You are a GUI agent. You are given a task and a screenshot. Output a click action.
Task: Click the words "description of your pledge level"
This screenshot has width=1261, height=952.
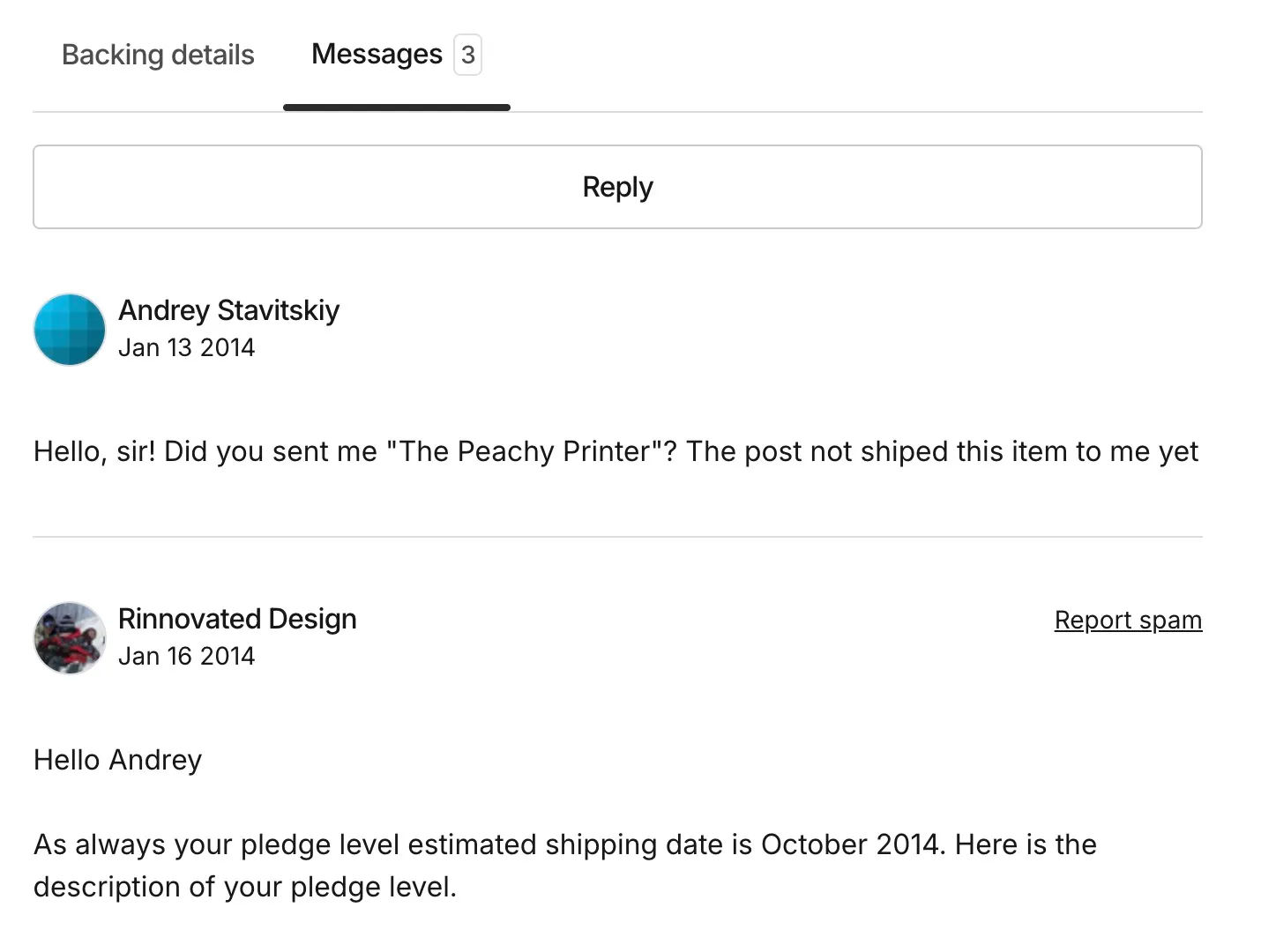243,887
